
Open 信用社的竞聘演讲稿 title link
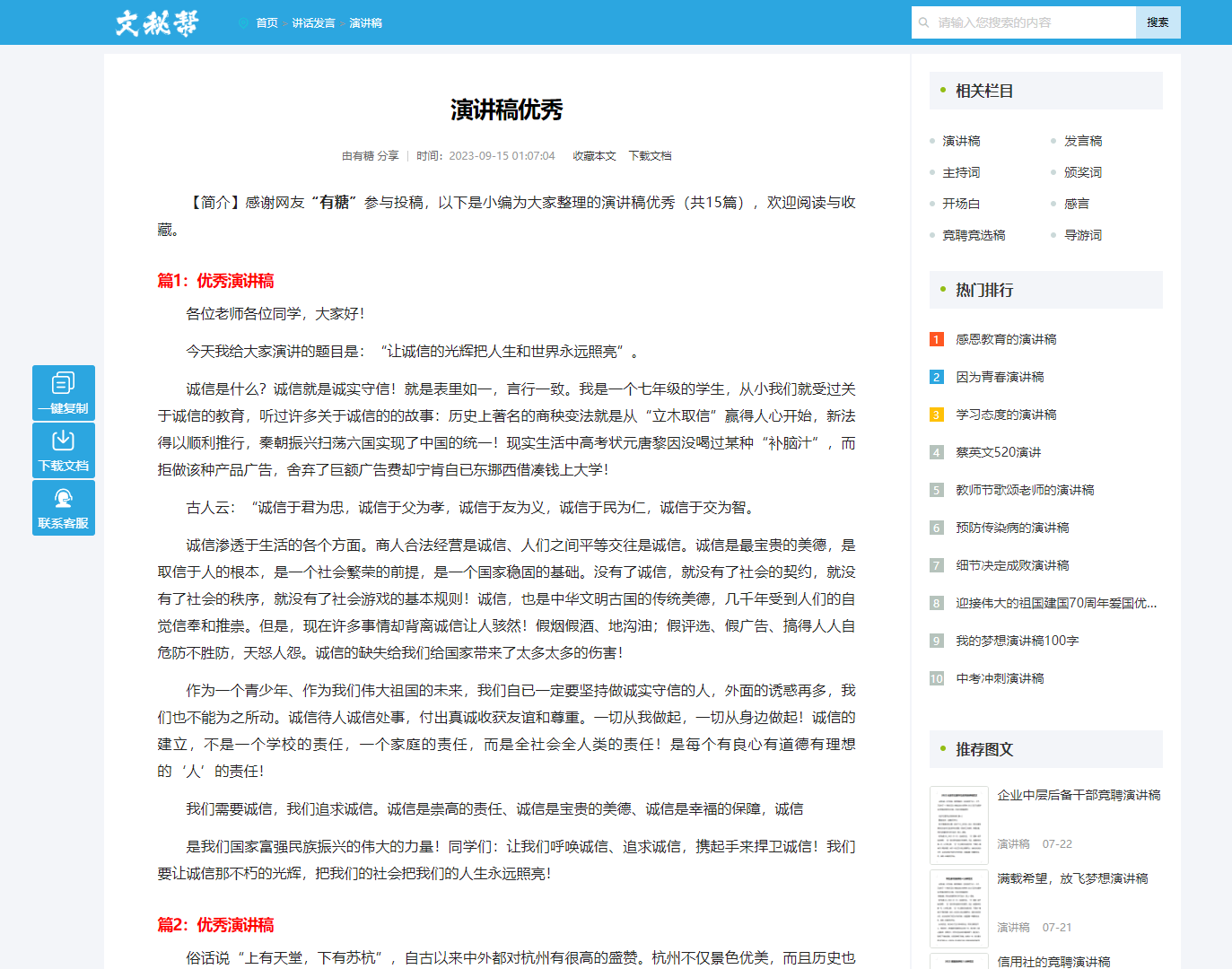(x=1054, y=962)
